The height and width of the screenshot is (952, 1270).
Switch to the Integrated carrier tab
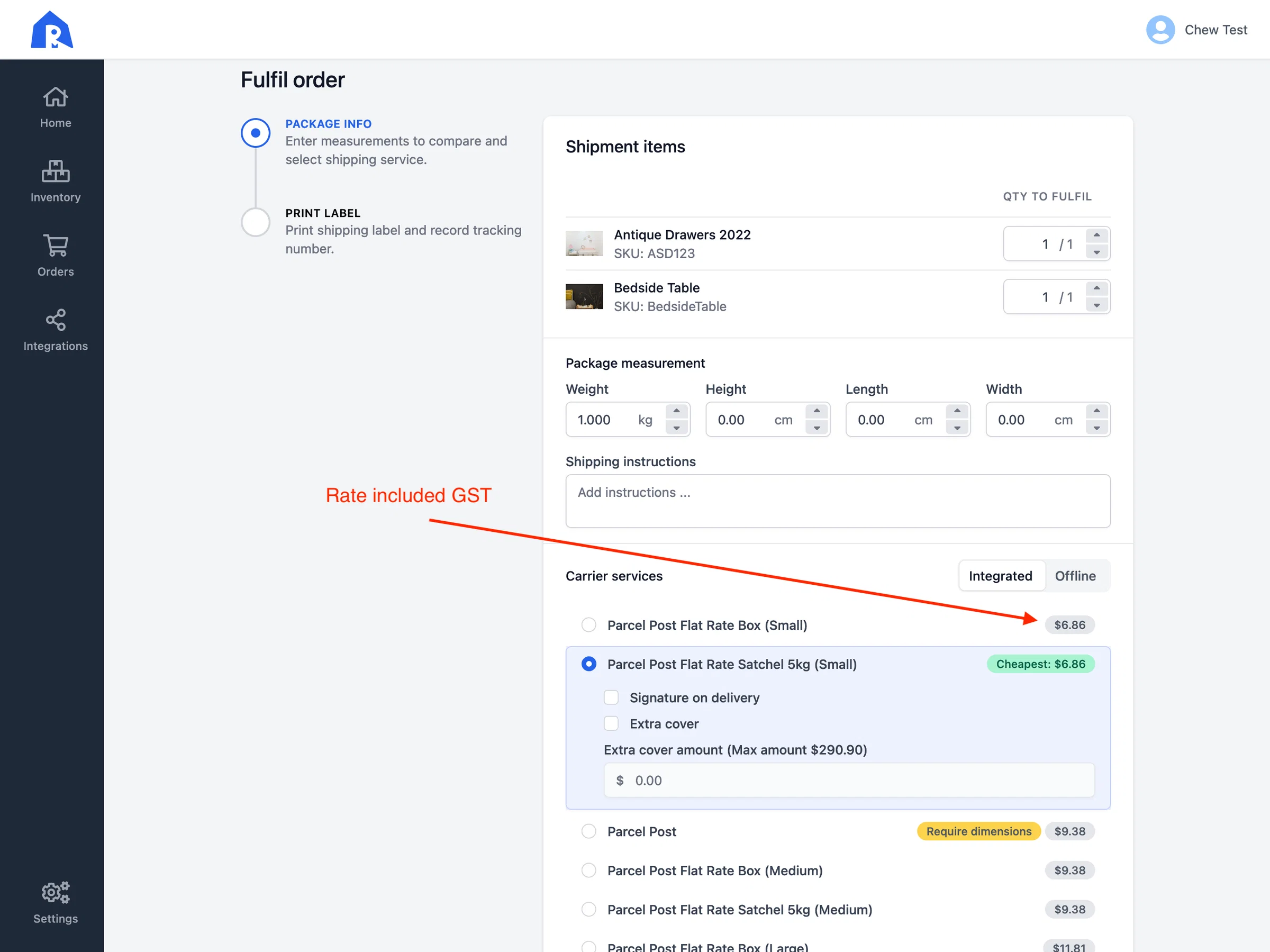pyautogui.click(x=1001, y=576)
